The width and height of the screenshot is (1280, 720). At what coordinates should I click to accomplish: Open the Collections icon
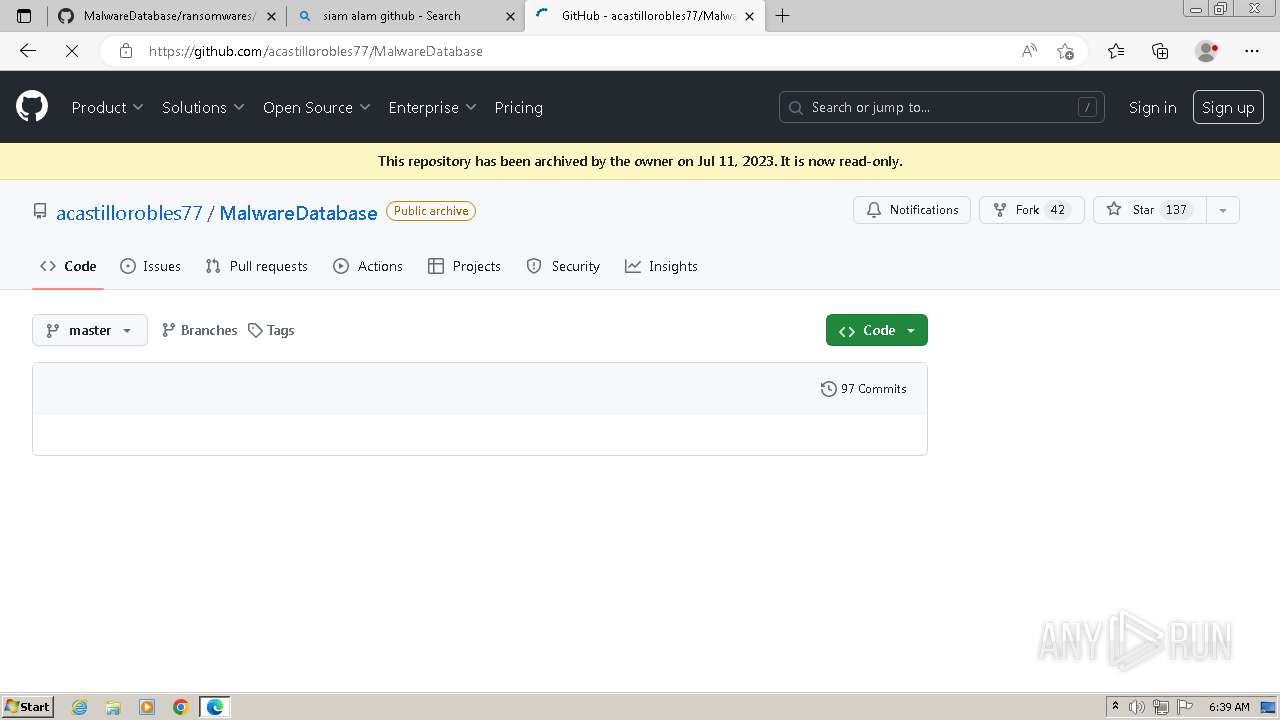click(x=1160, y=51)
